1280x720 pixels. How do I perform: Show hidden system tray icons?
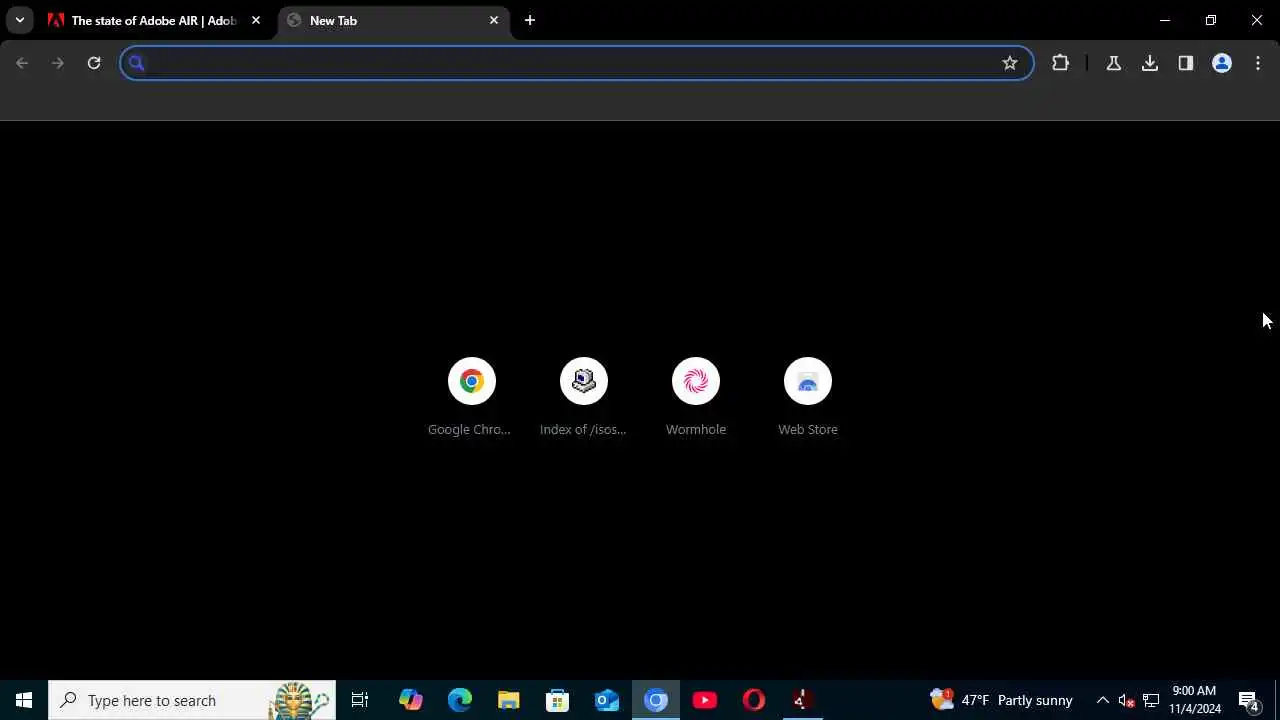1103,700
